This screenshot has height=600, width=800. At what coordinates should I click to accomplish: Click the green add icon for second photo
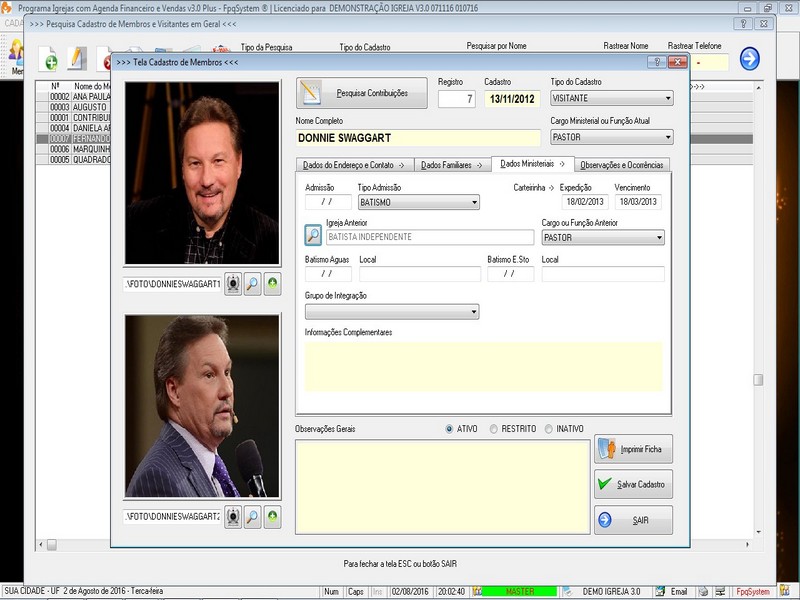click(272, 517)
